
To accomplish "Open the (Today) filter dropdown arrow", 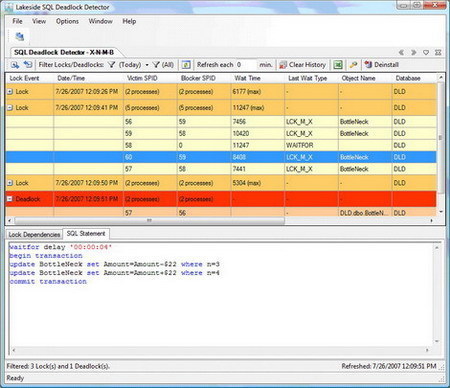I will (147, 65).
